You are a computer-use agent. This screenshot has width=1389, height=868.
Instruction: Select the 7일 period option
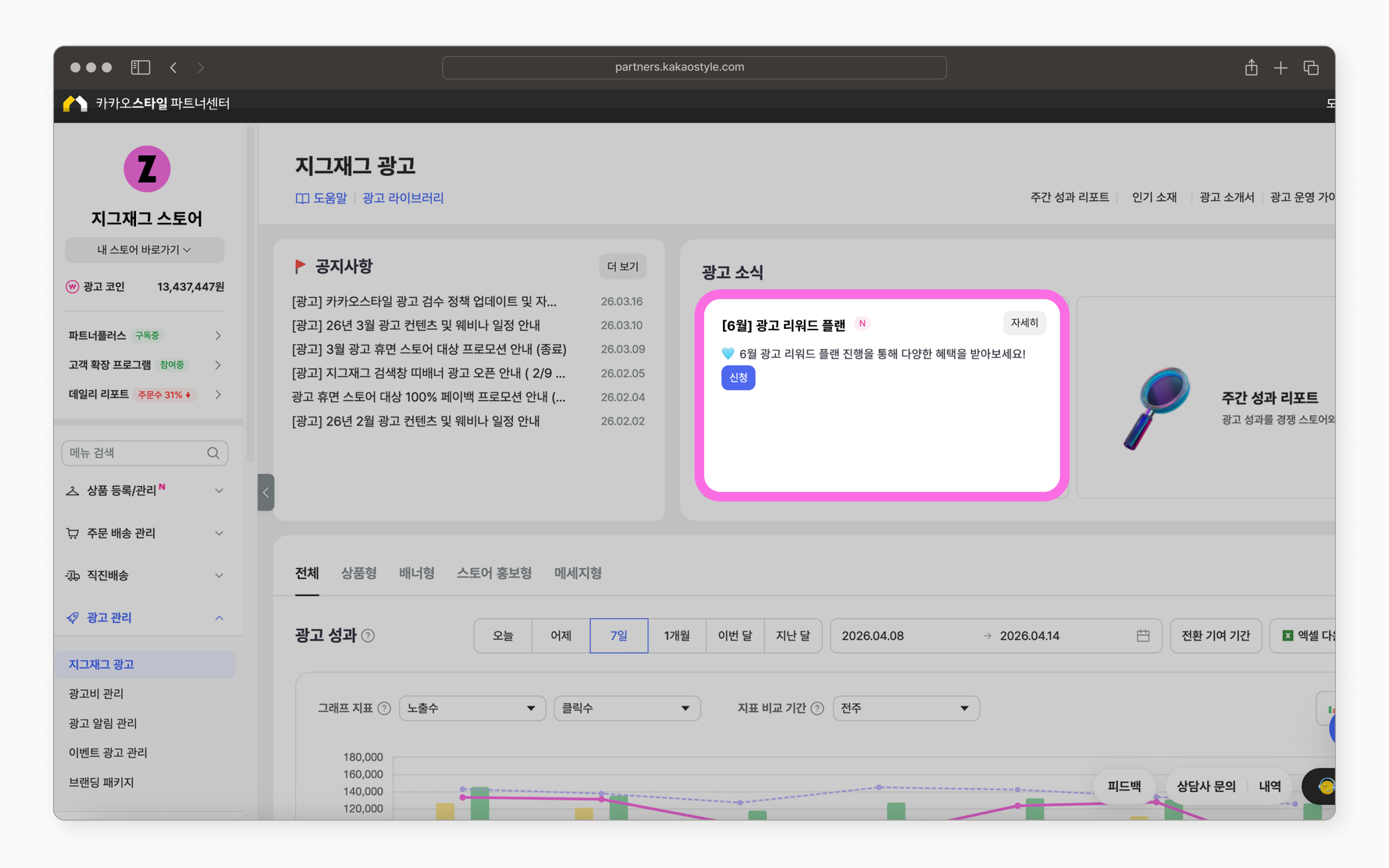619,636
